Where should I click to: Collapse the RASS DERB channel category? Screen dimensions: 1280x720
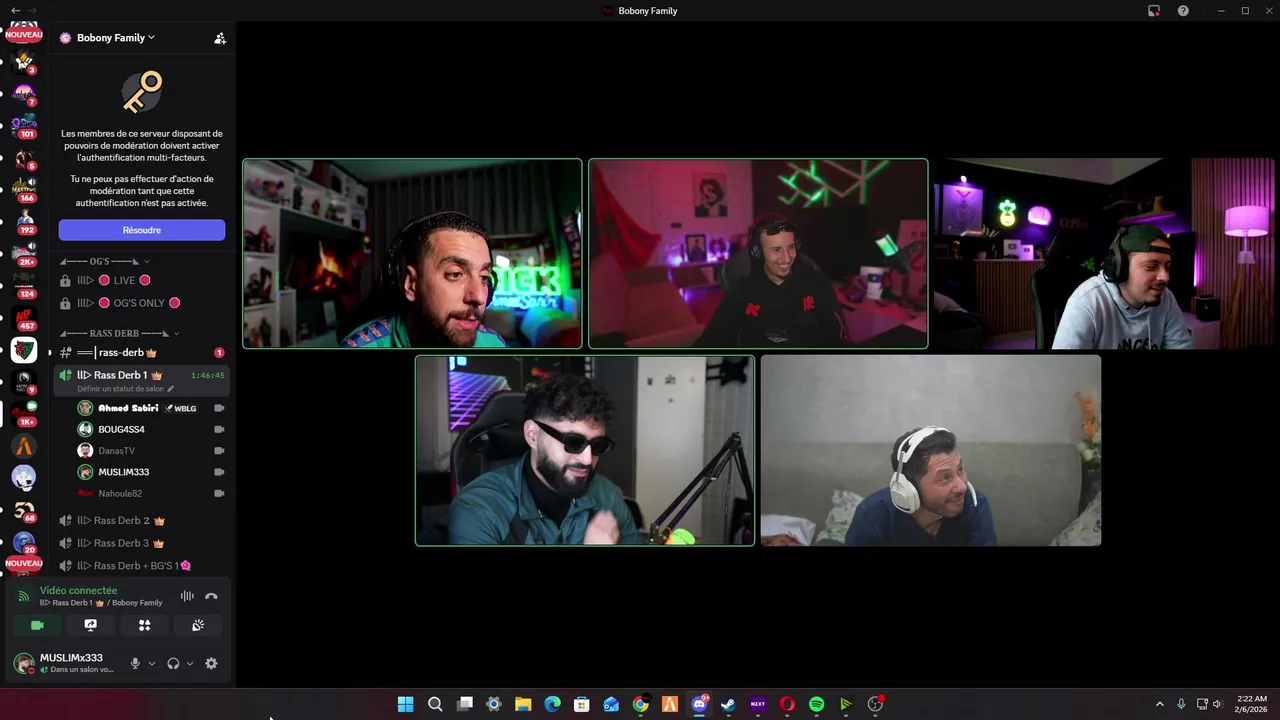click(119, 333)
